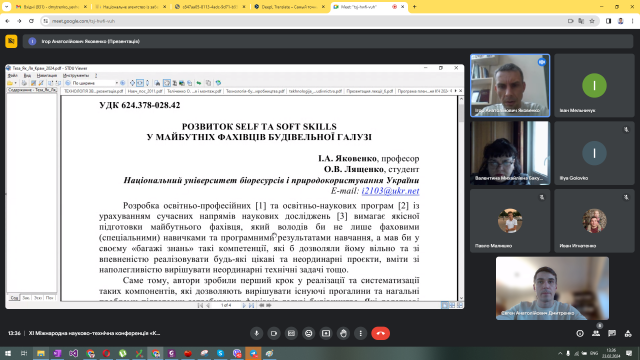This screenshot has height=360, width=640.
Task: Click the binoculars search icon in STDU toolbar
Action: tap(157, 83)
